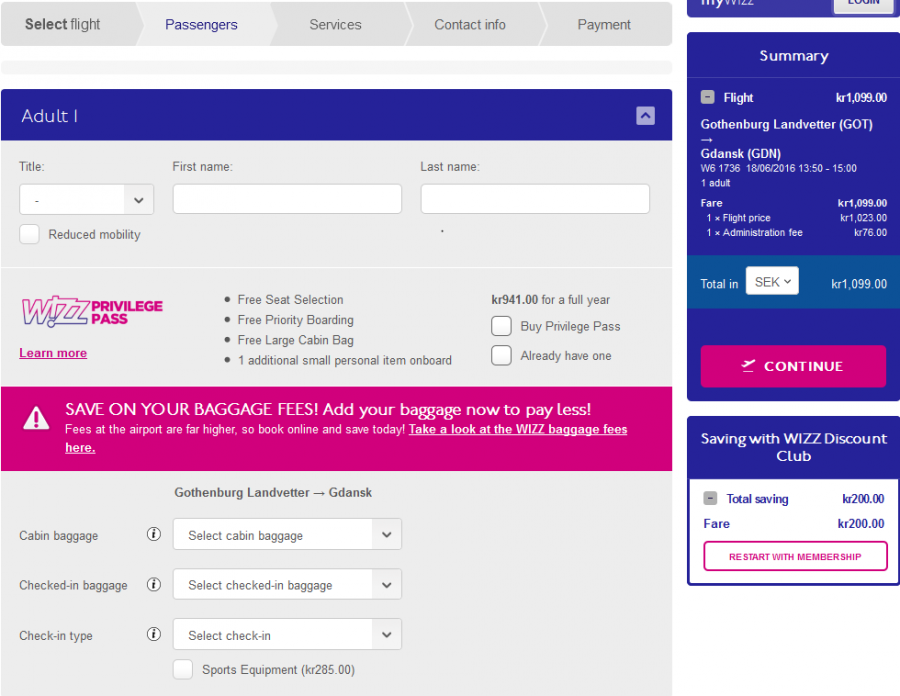Click the flight number W6 1736 line
Image resolution: width=900 pixels, height=696 pixels.
point(778,168)
